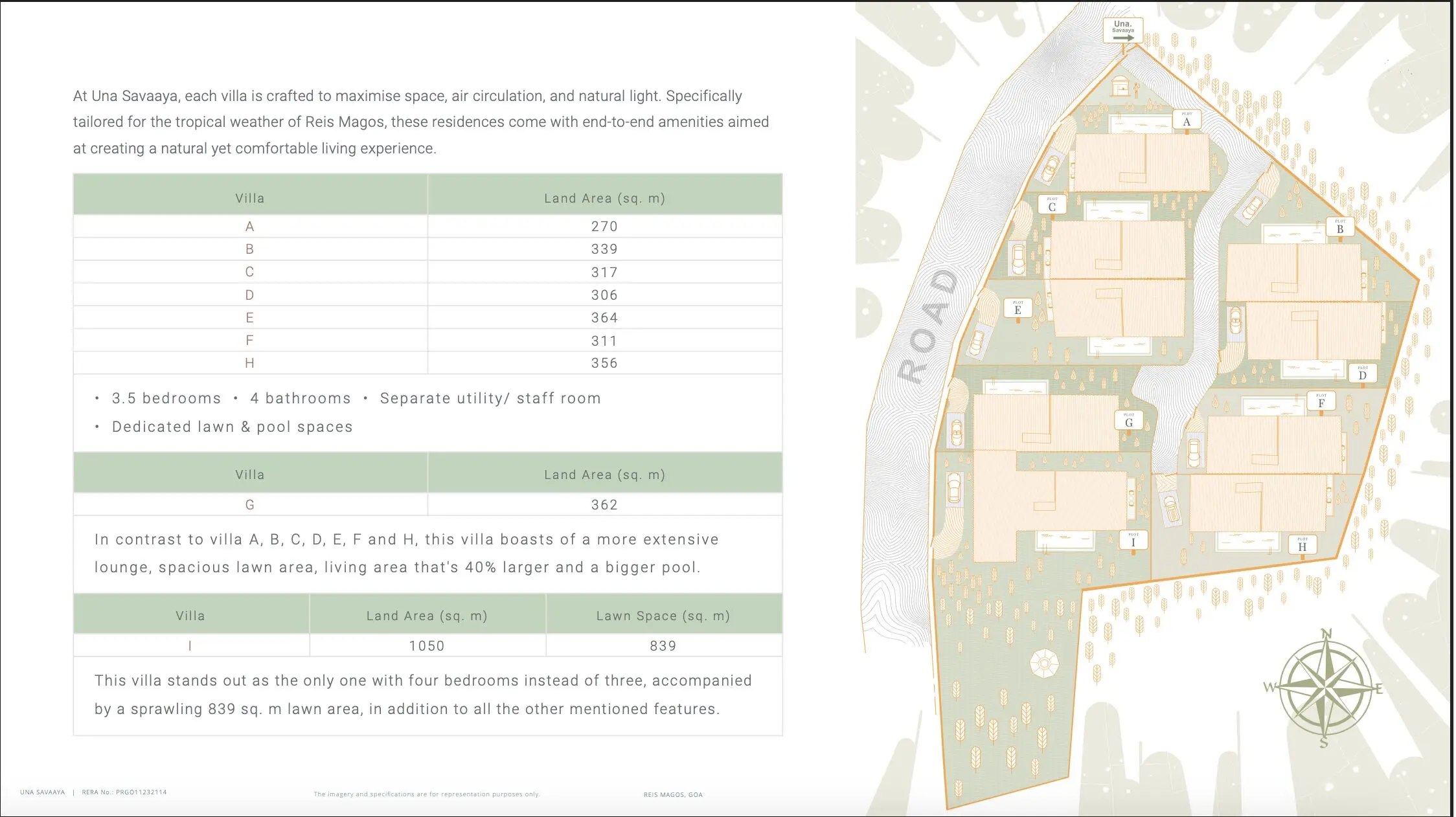
Task: Click the security cabin icon near entrance
Action: coord(1120,85)
